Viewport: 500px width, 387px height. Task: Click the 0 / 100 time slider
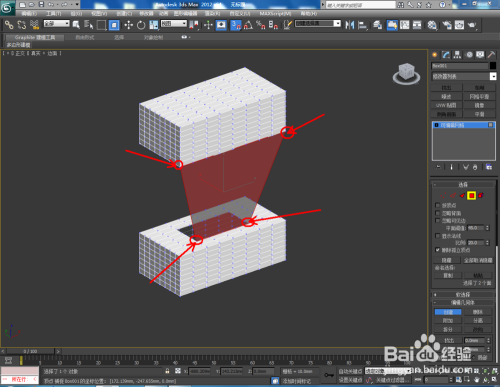tap(30, 351)
